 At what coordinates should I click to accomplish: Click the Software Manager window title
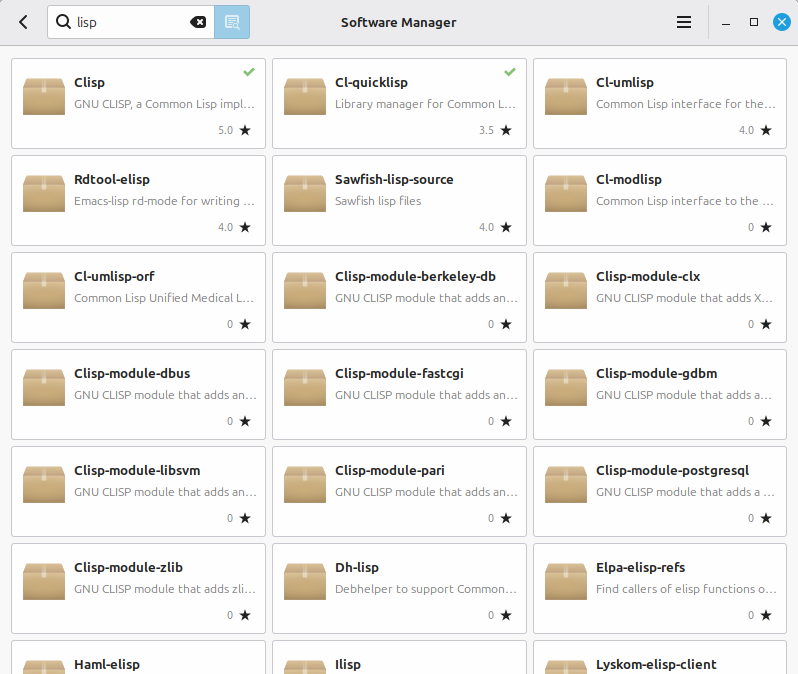click(398, 22)
